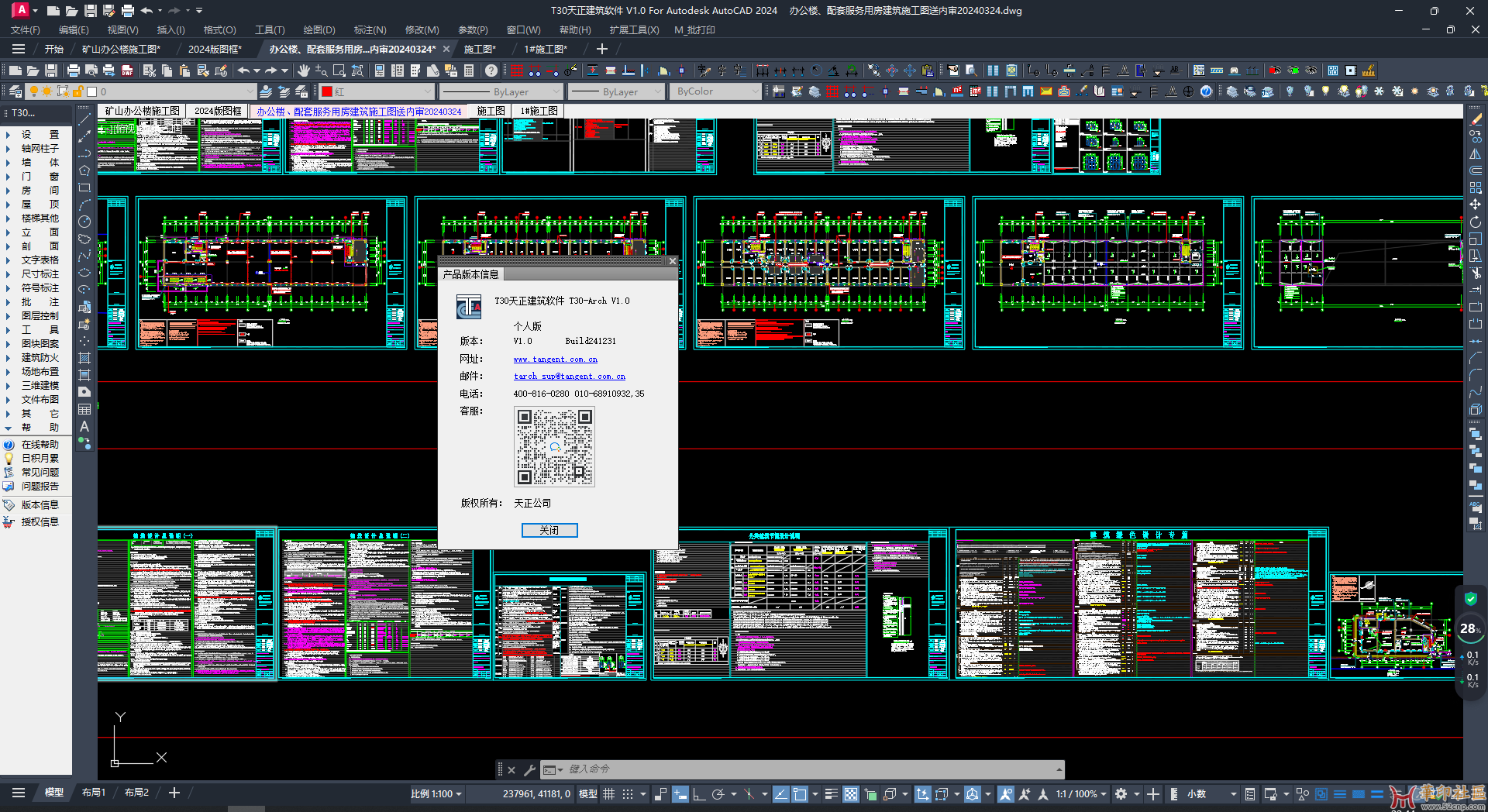Viewport: 1488px width, 812px height.
Task: Toggle lineweight display in status bar
Action: [x=832, y=793]
